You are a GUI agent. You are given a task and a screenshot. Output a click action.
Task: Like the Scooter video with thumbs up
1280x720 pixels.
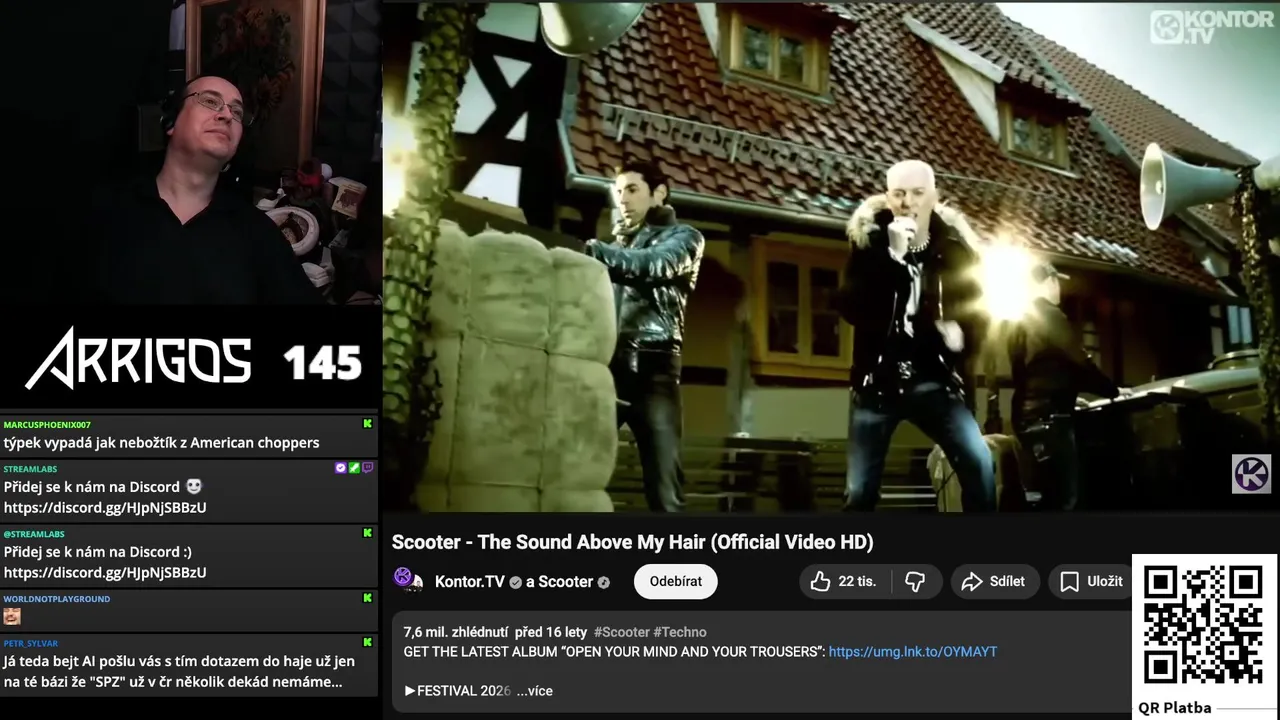(x=843, y=581)
